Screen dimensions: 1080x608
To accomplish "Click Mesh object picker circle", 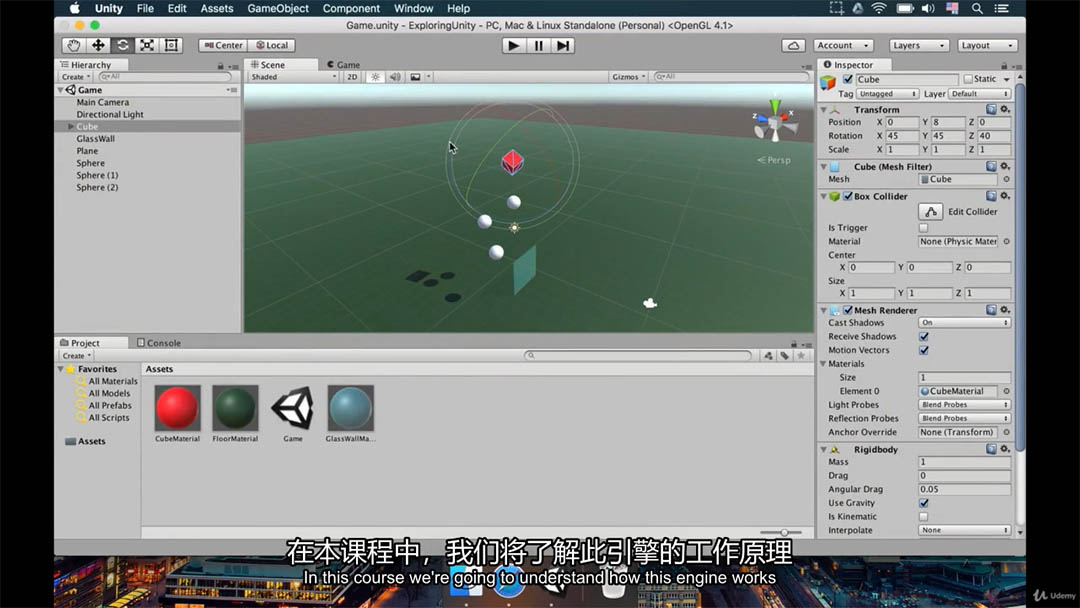I will tap(1006, 179).
